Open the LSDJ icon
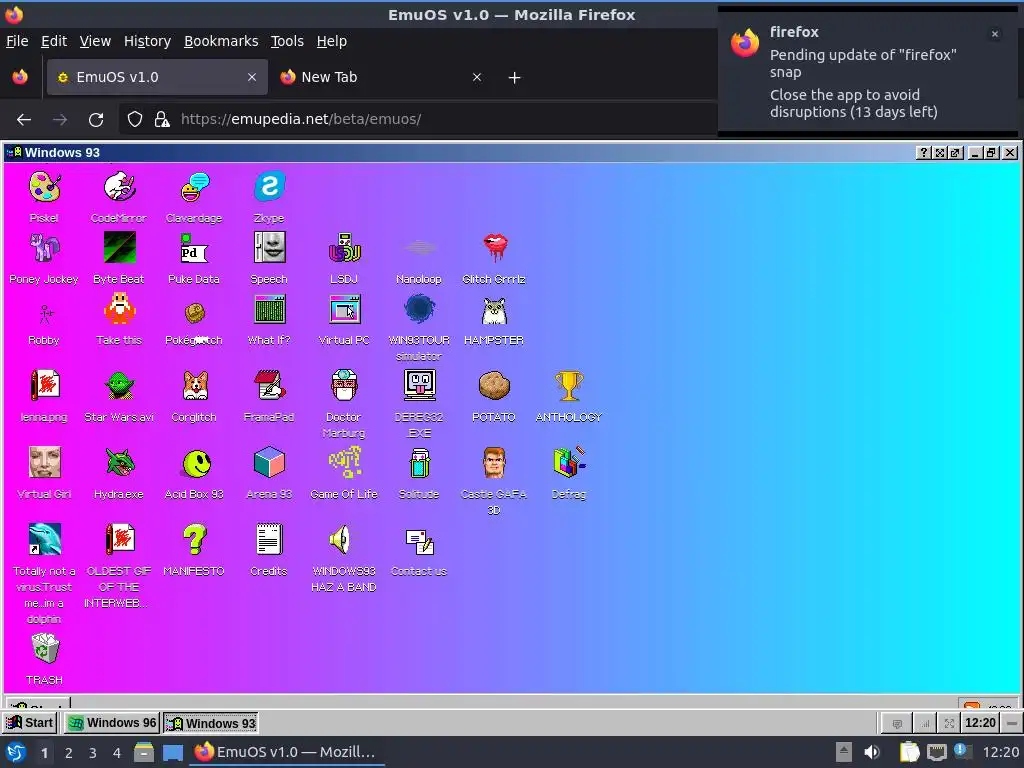Image resolution: width=1024 pixels, height=768 pixels. click(344, 248)
